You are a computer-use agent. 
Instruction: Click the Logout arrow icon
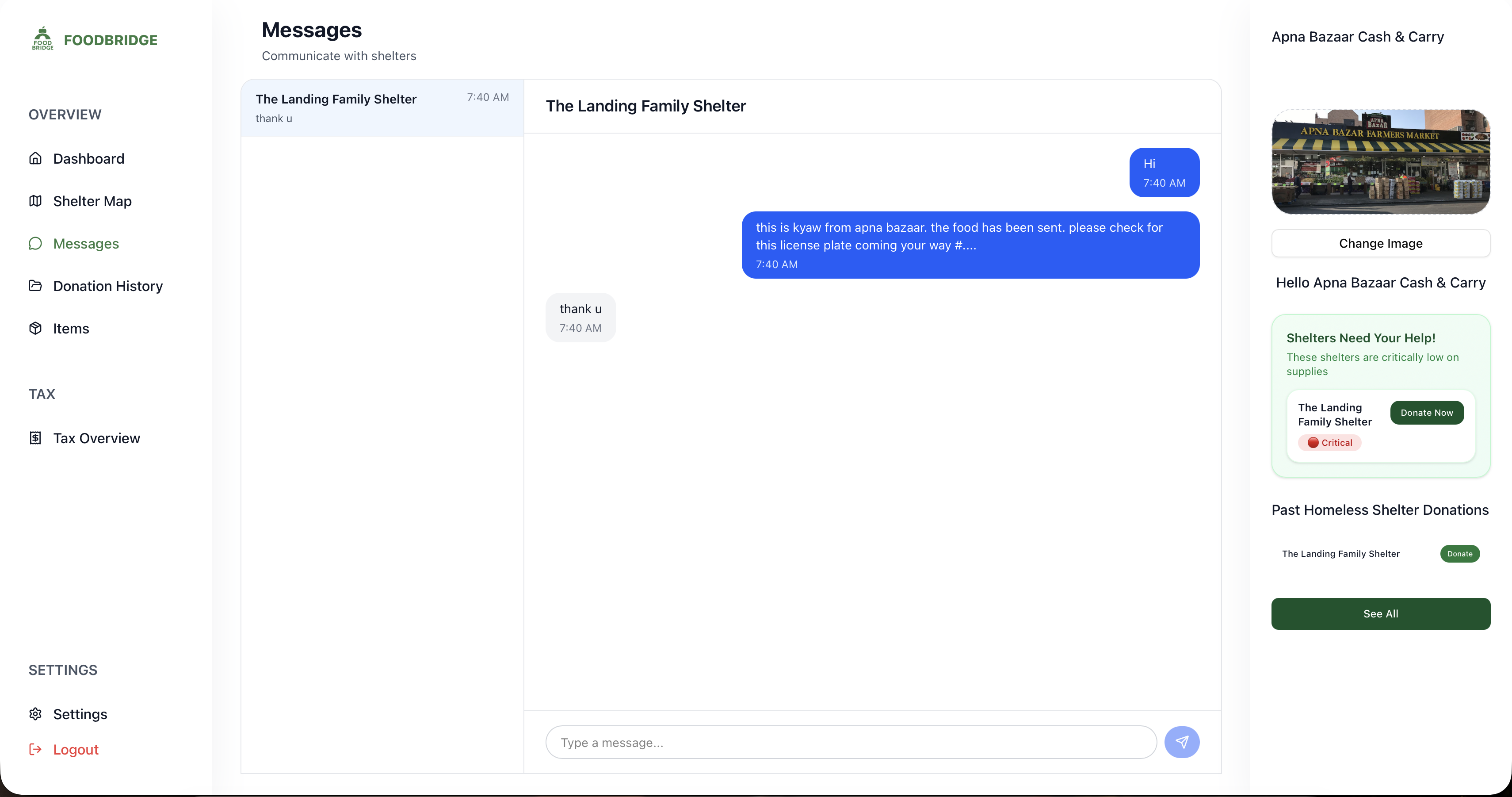[35, 749]
